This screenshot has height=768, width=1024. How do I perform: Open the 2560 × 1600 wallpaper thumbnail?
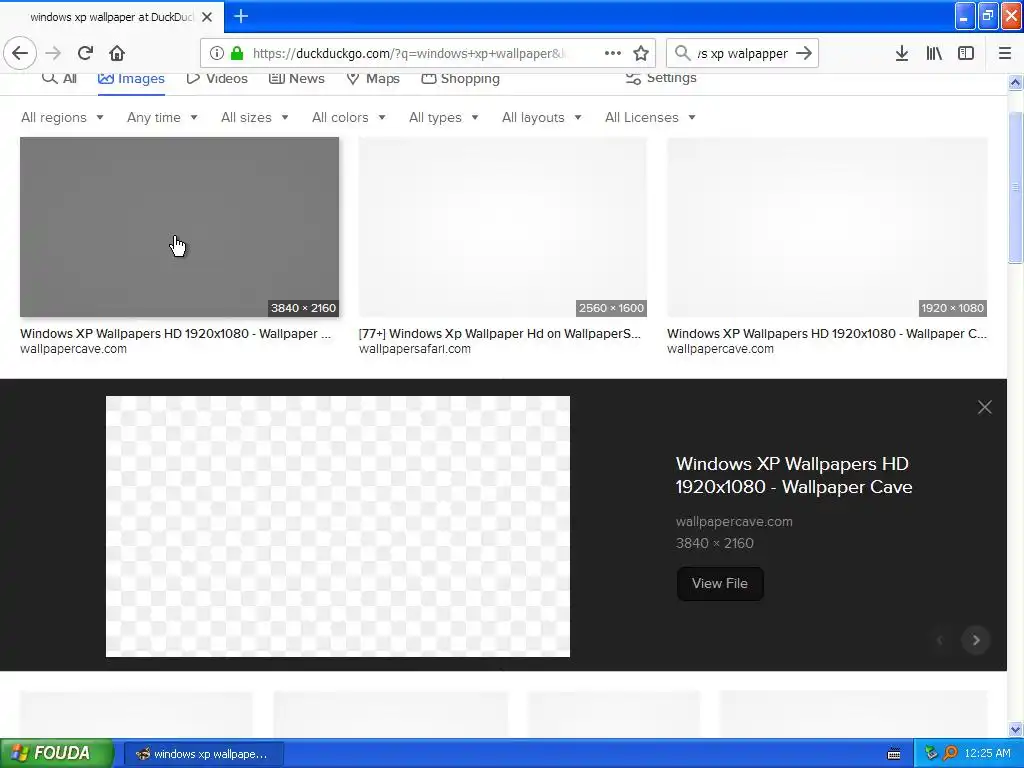click(503, 227)
